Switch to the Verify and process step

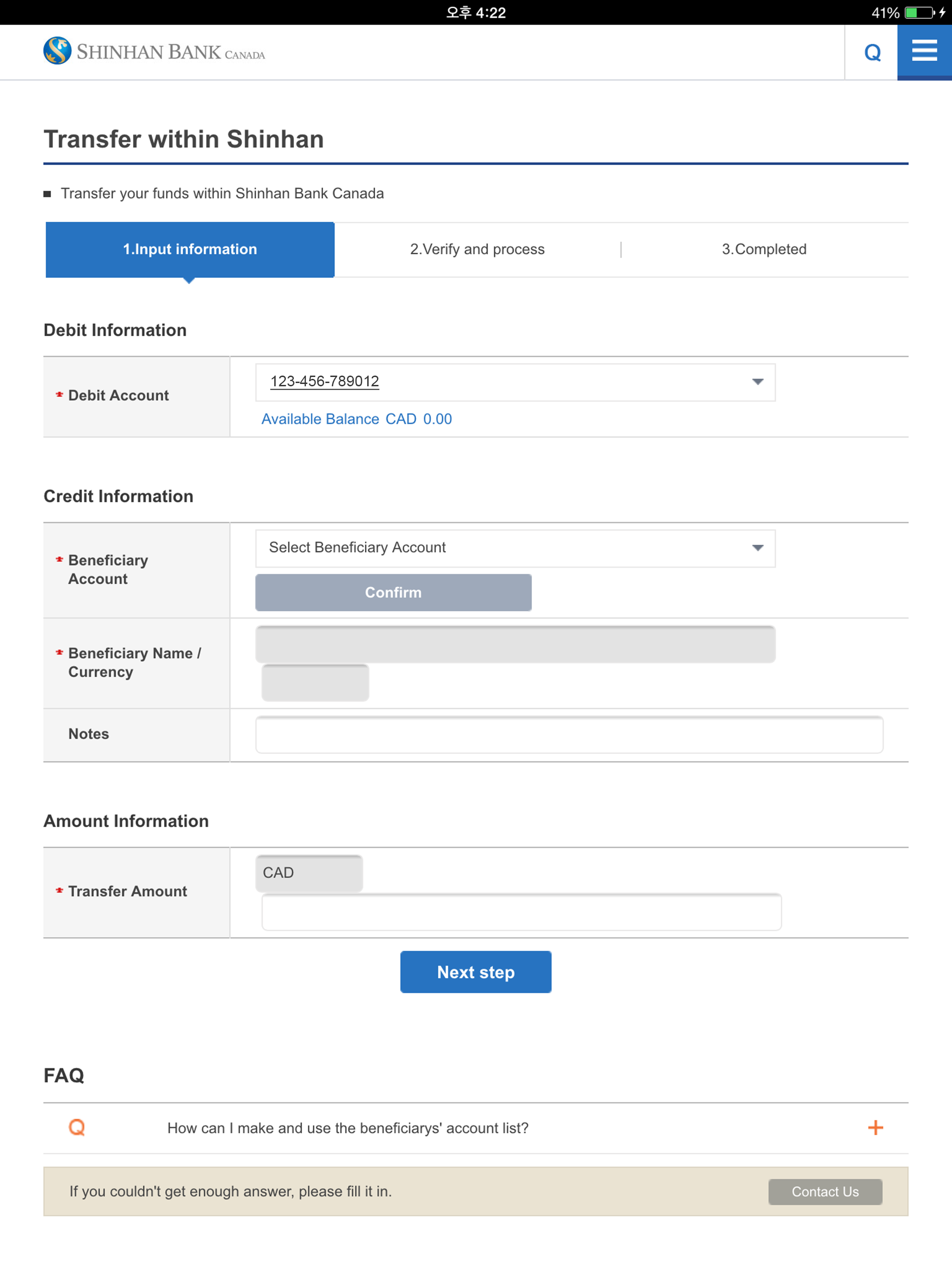click(477, 249)
